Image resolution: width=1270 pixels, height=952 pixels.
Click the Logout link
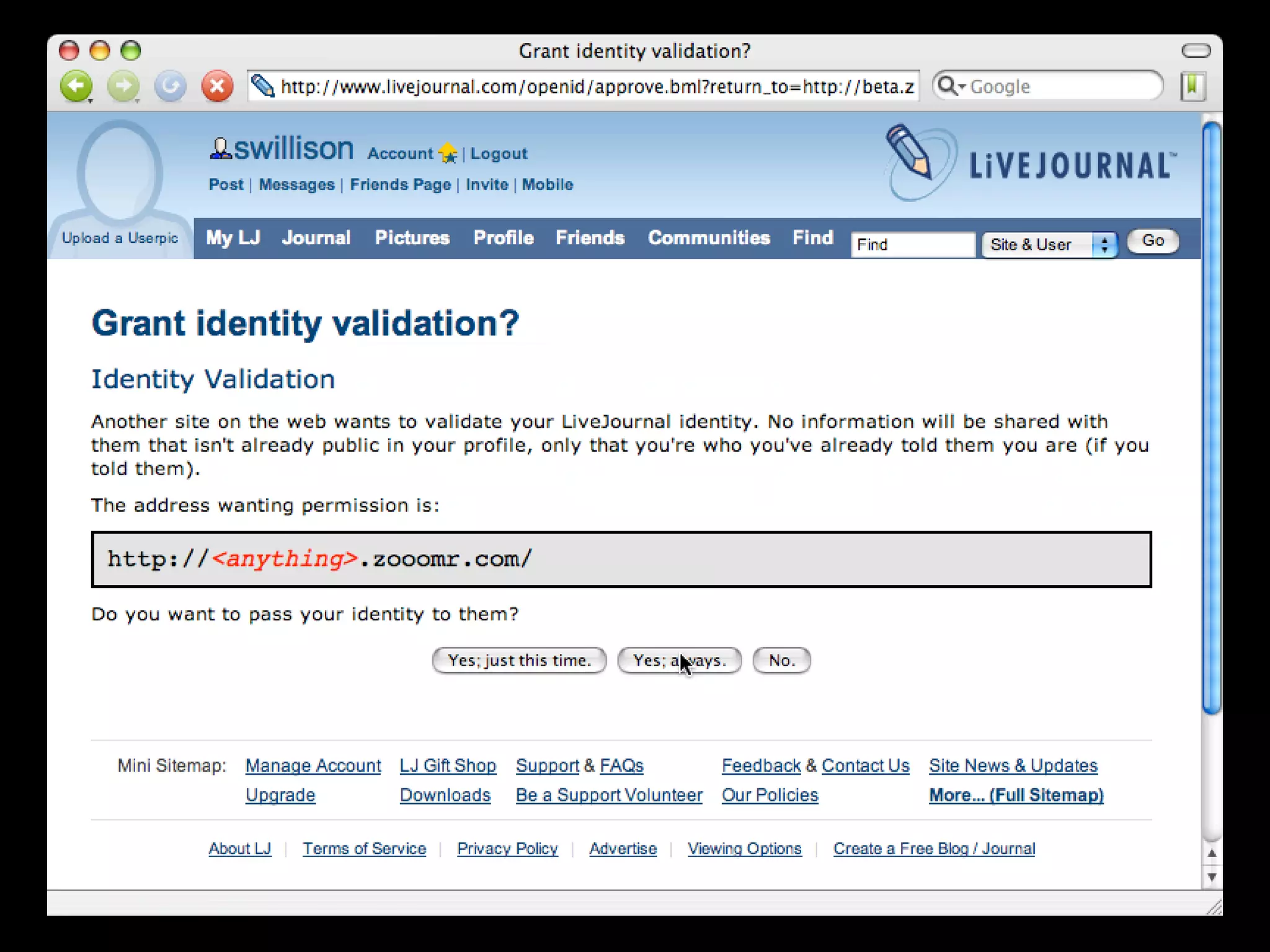(499, 154)
